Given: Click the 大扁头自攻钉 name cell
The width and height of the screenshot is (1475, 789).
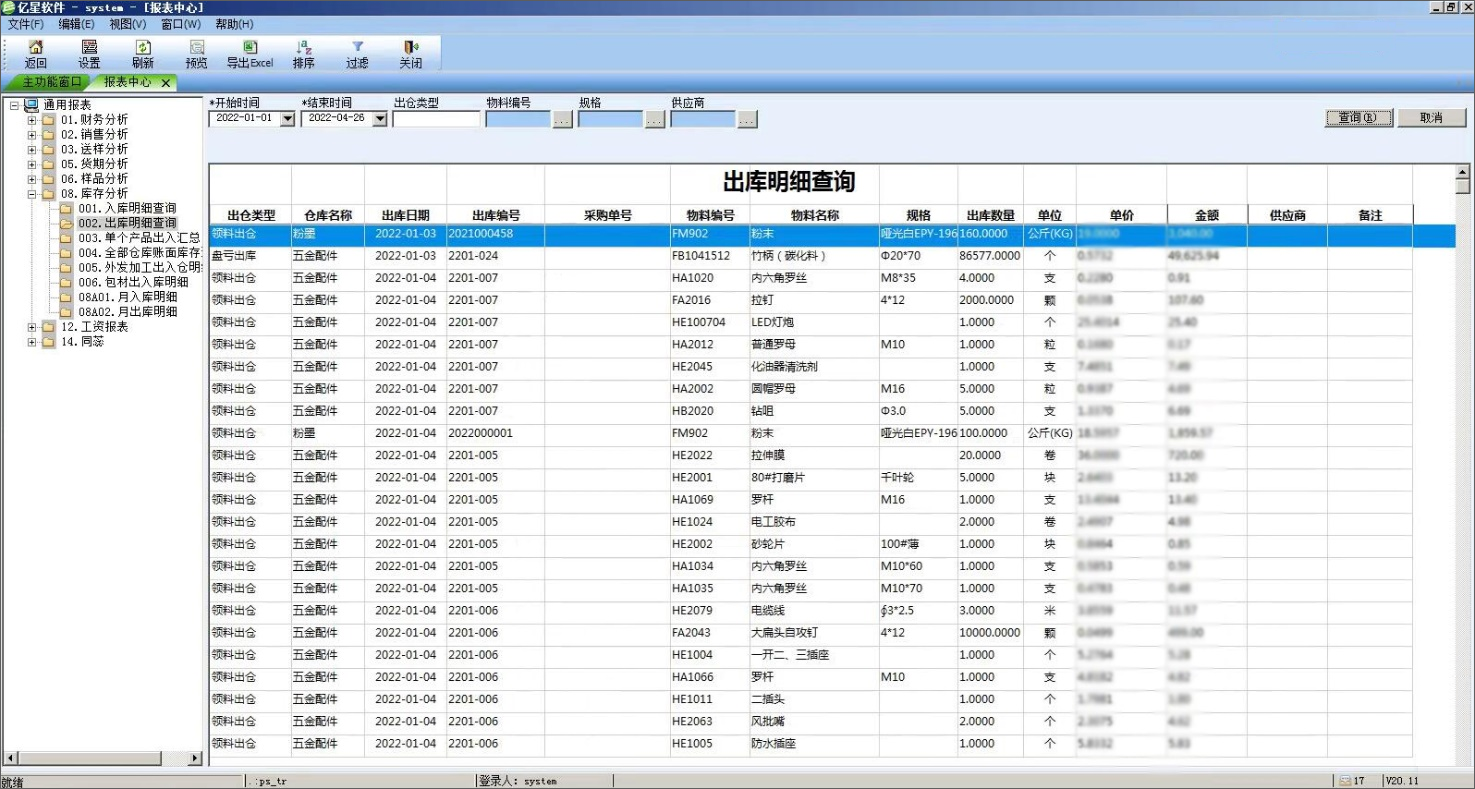Looking at the screenshot, I should [815, 633].
